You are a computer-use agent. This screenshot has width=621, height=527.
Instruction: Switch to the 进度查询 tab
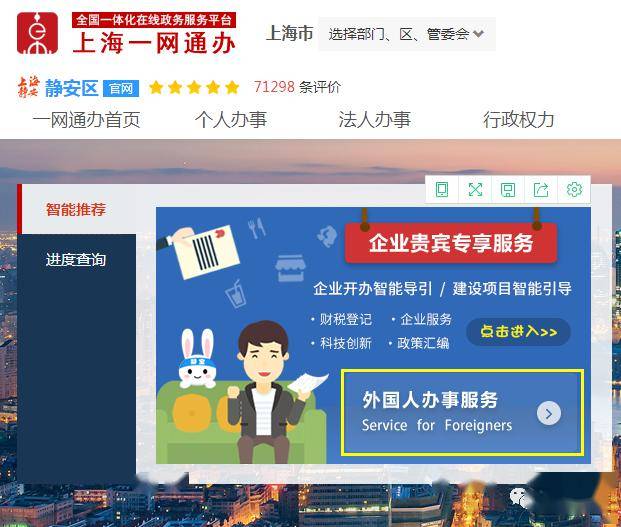[x=76, y=260]
